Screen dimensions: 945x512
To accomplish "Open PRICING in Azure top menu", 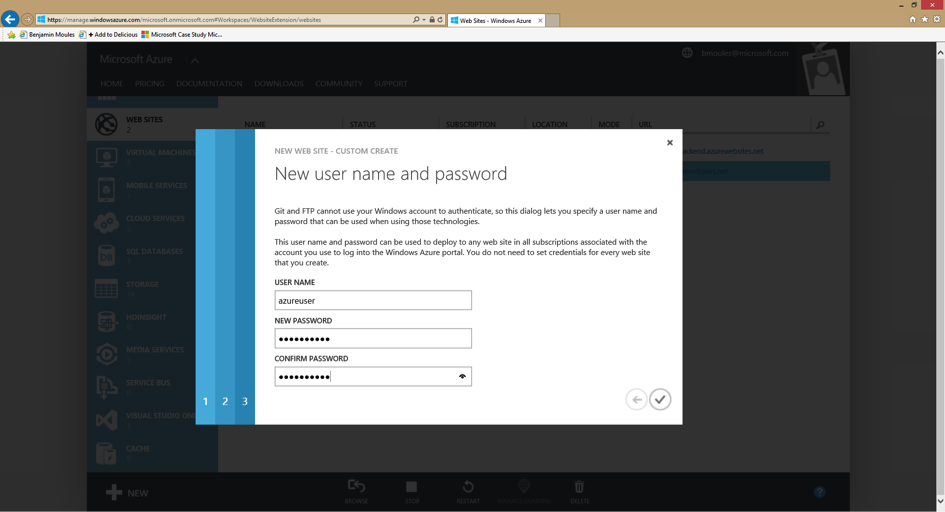I will [149, 84].
